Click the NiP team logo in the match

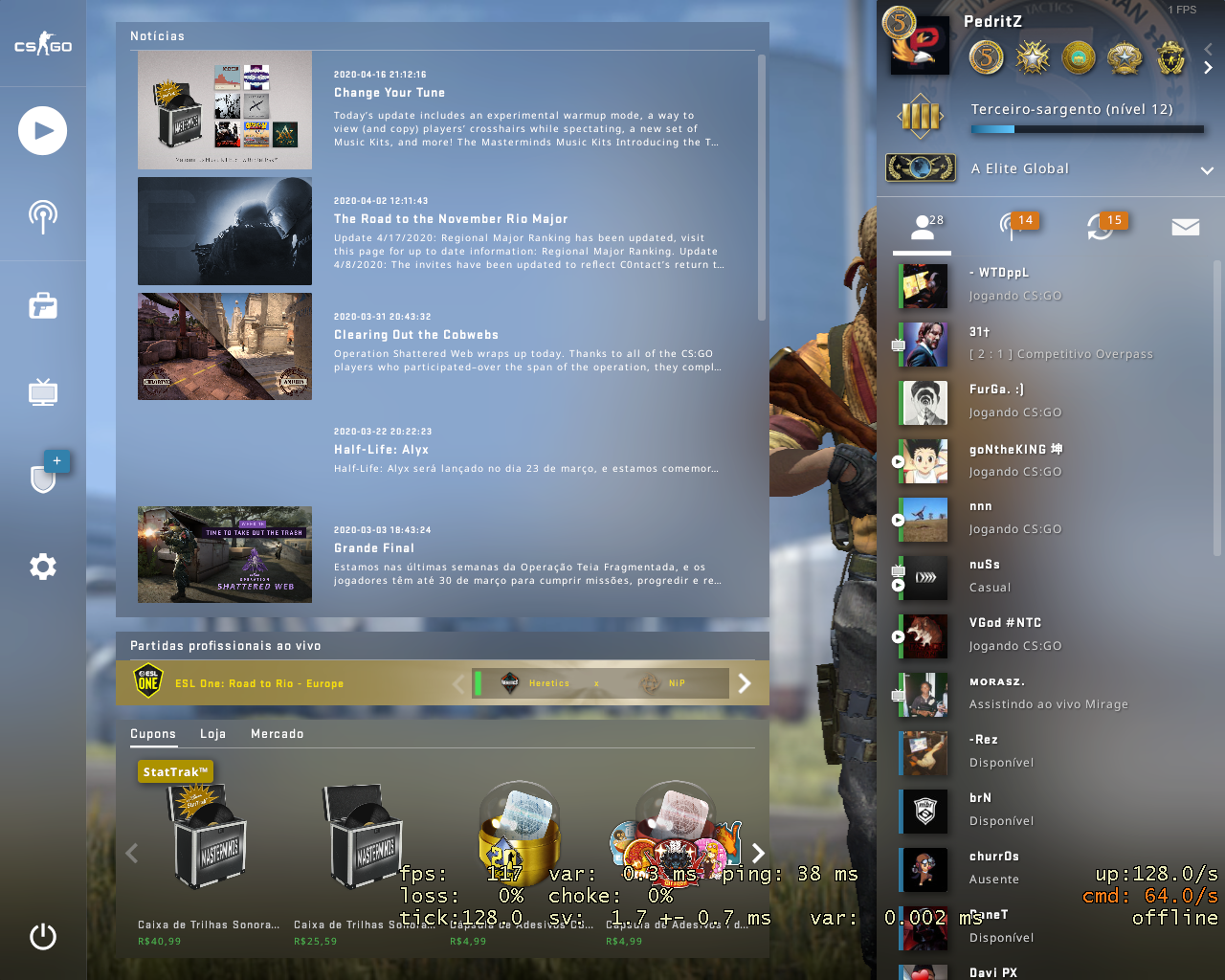pos(651,682)
